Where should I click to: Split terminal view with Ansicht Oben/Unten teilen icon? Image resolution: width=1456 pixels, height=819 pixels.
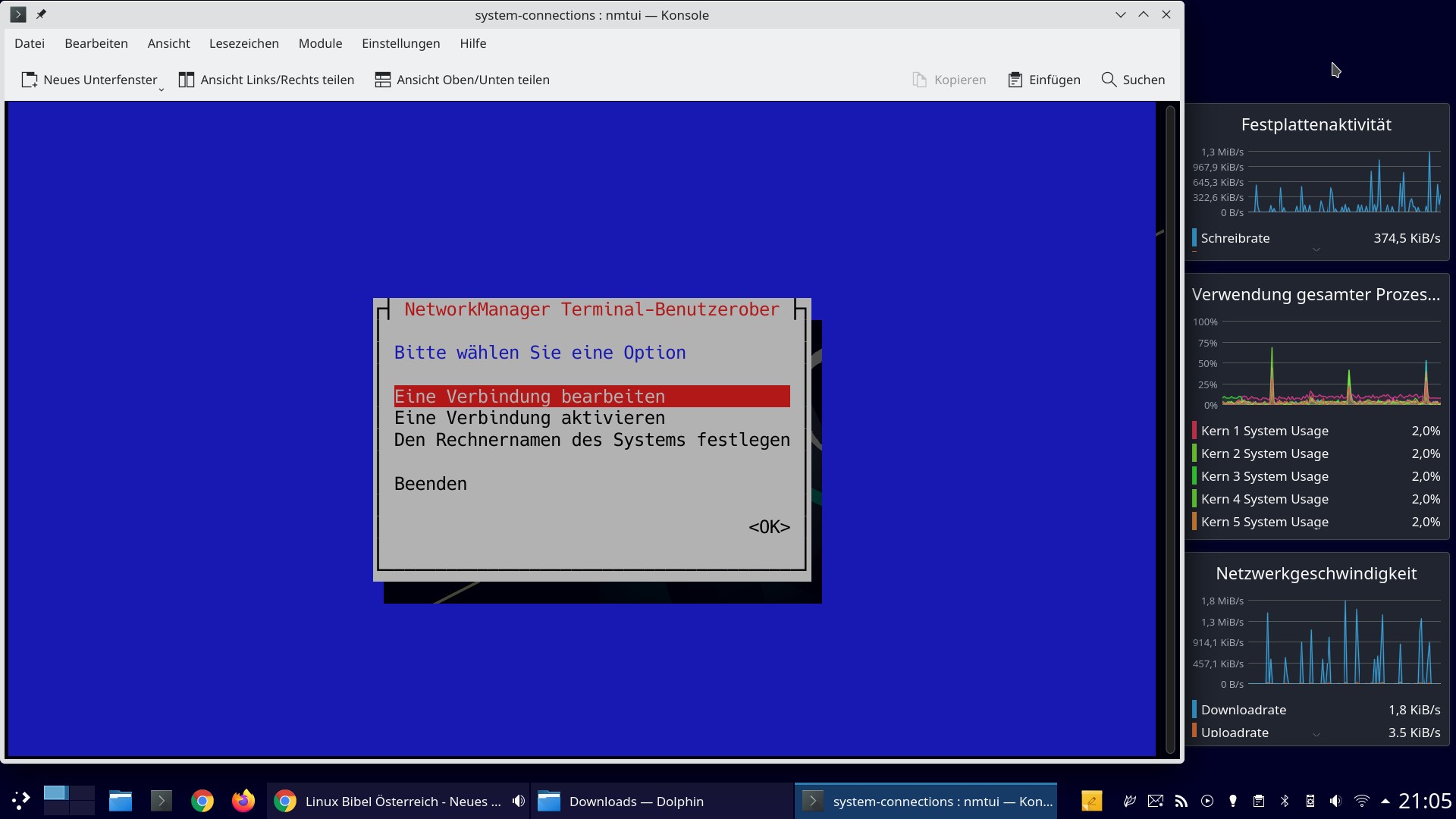pyautogui.click(x=383, y=79)
